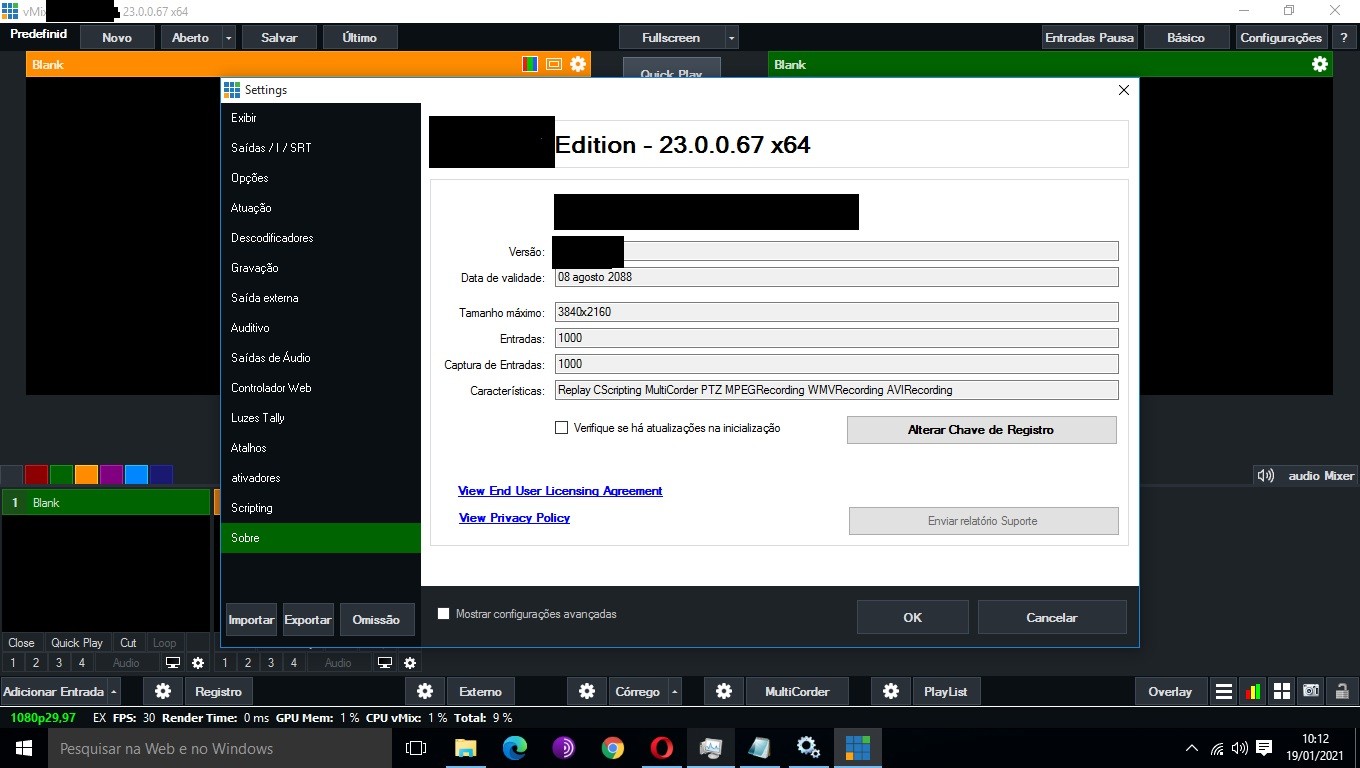Screen dimensions: 1360x768
Task: Expand the Fullscreen dropdown arrow
Action: click(731, 38)
